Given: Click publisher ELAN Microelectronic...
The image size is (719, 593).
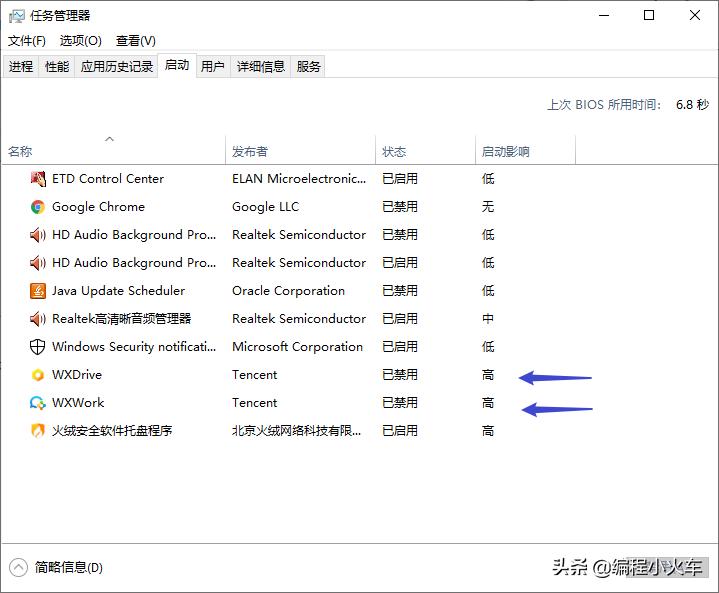Looking at the screenshot, I should pyautogui.click(x=299, y=179).
